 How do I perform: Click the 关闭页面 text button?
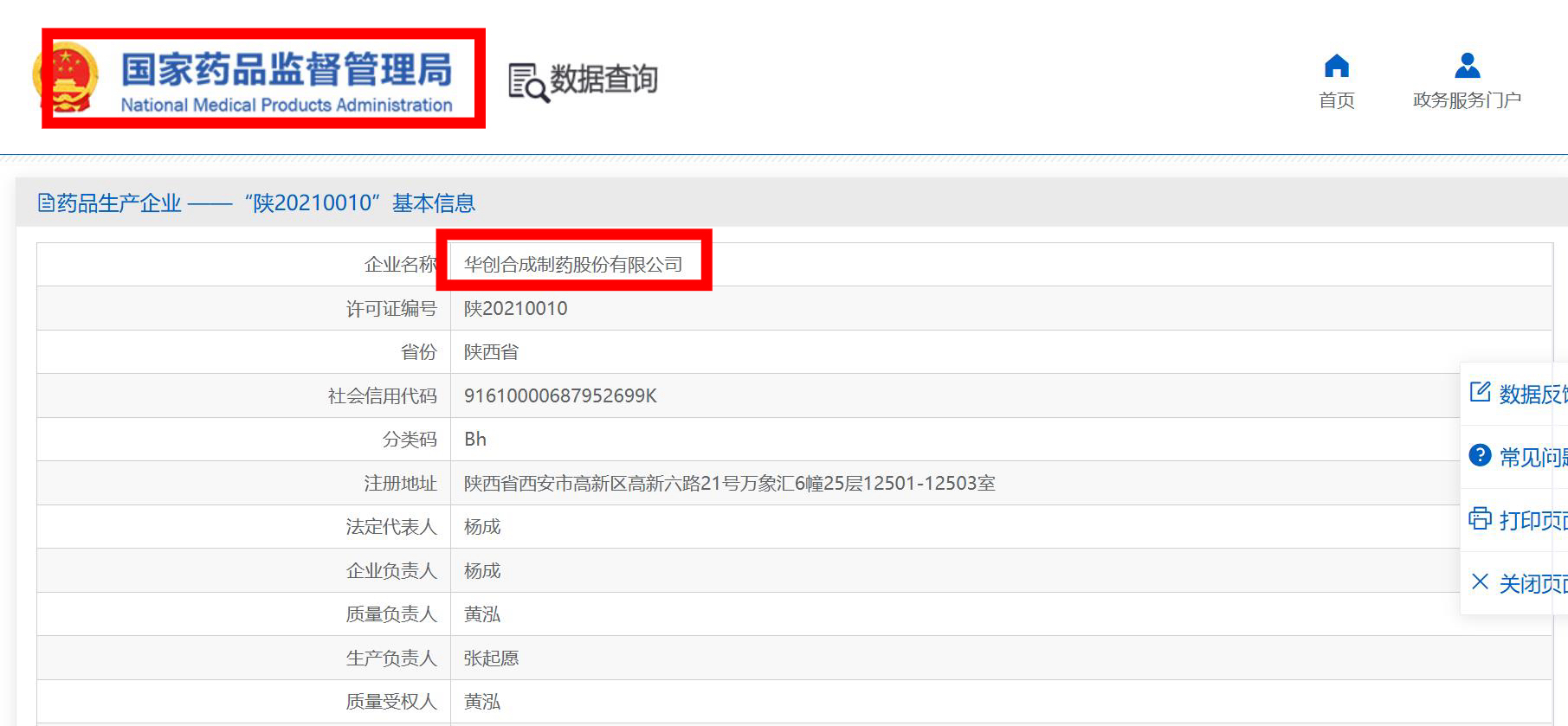pyautogui.click(x=1533, y=583)
